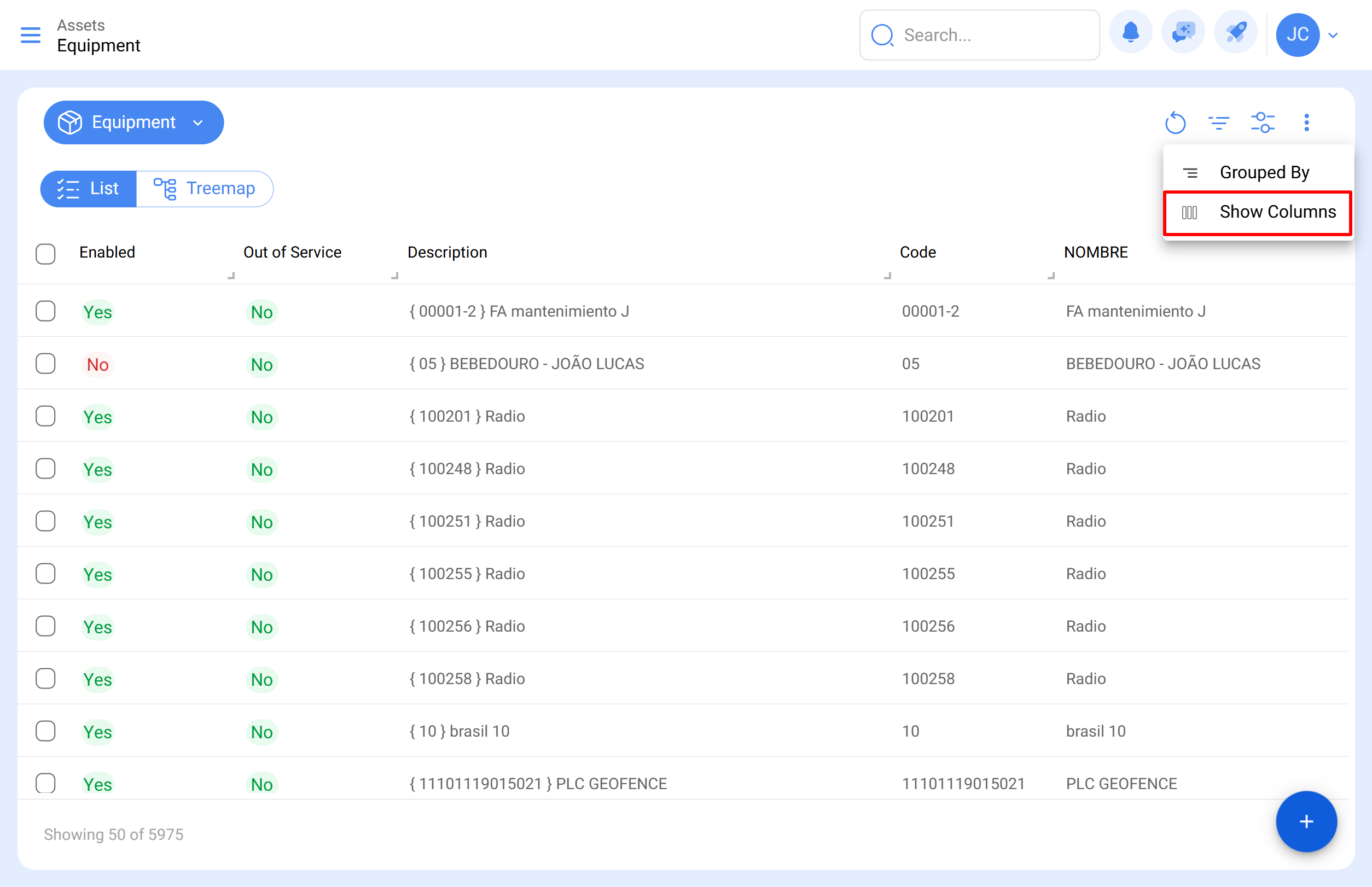Check the brasil 10 row checkbox
This screenshot has width=1372, height=887.
(45, 731)
